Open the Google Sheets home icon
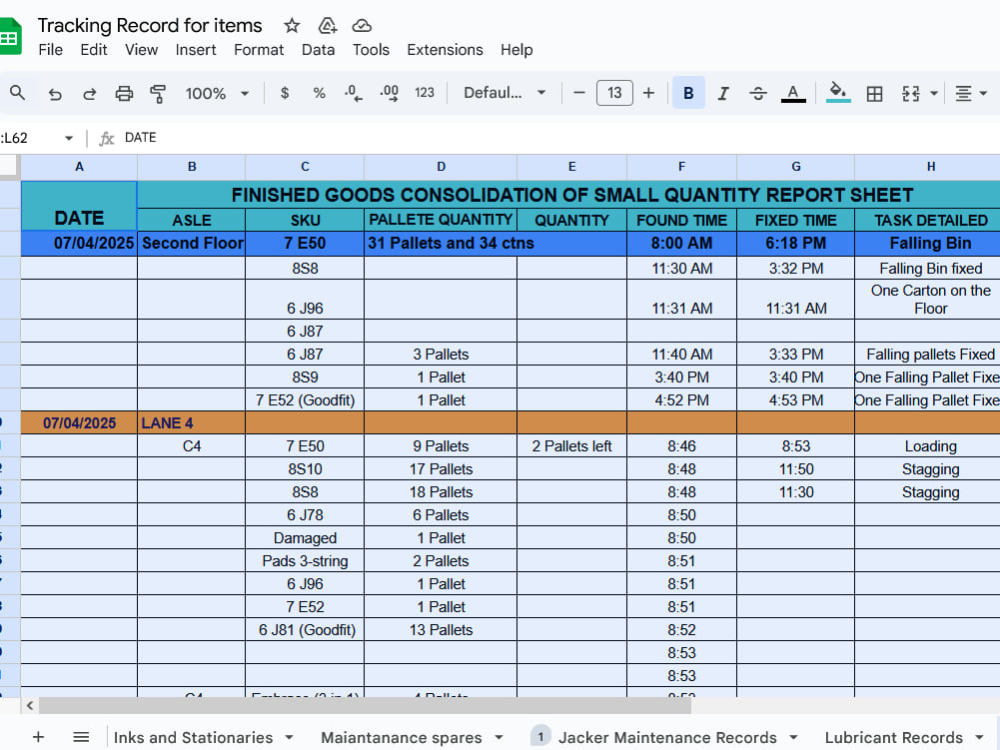Viewport: 1000px width, 750px height. click(10, 37)
